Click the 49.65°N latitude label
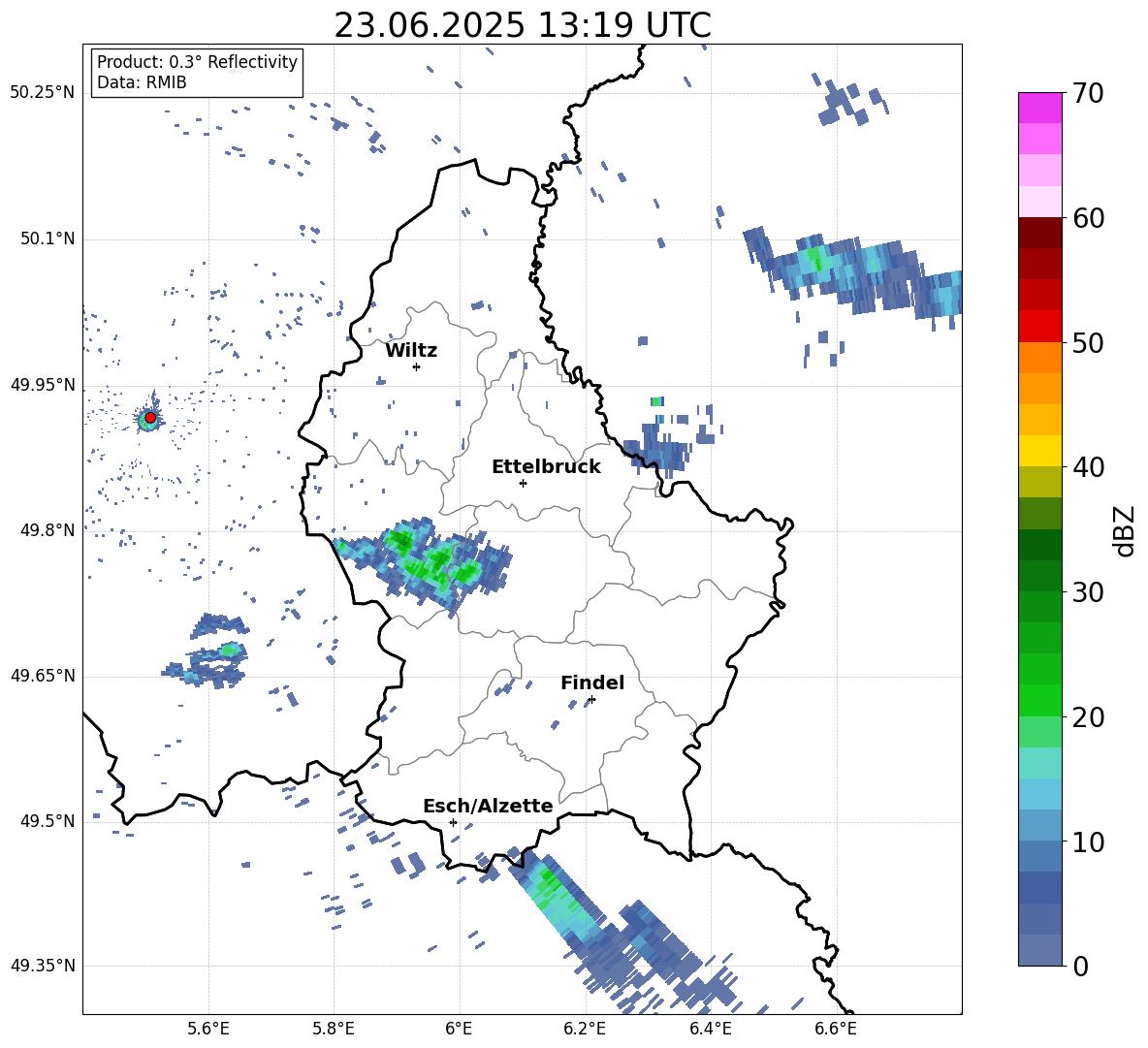Image resolution: width=1148 pixels, height=1048 pixels. [x=43, y=676]
